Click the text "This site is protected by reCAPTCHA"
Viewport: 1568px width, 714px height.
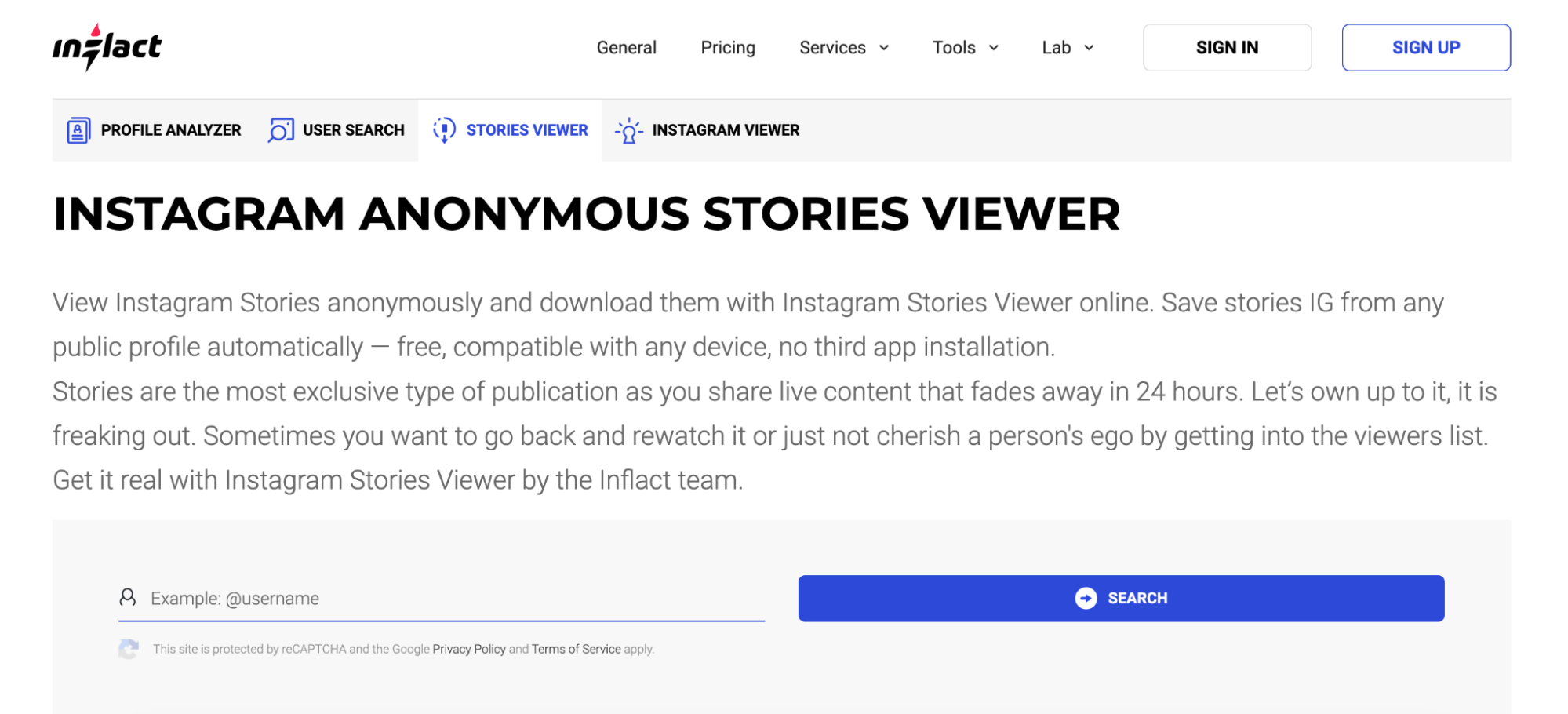click(249, 649)
